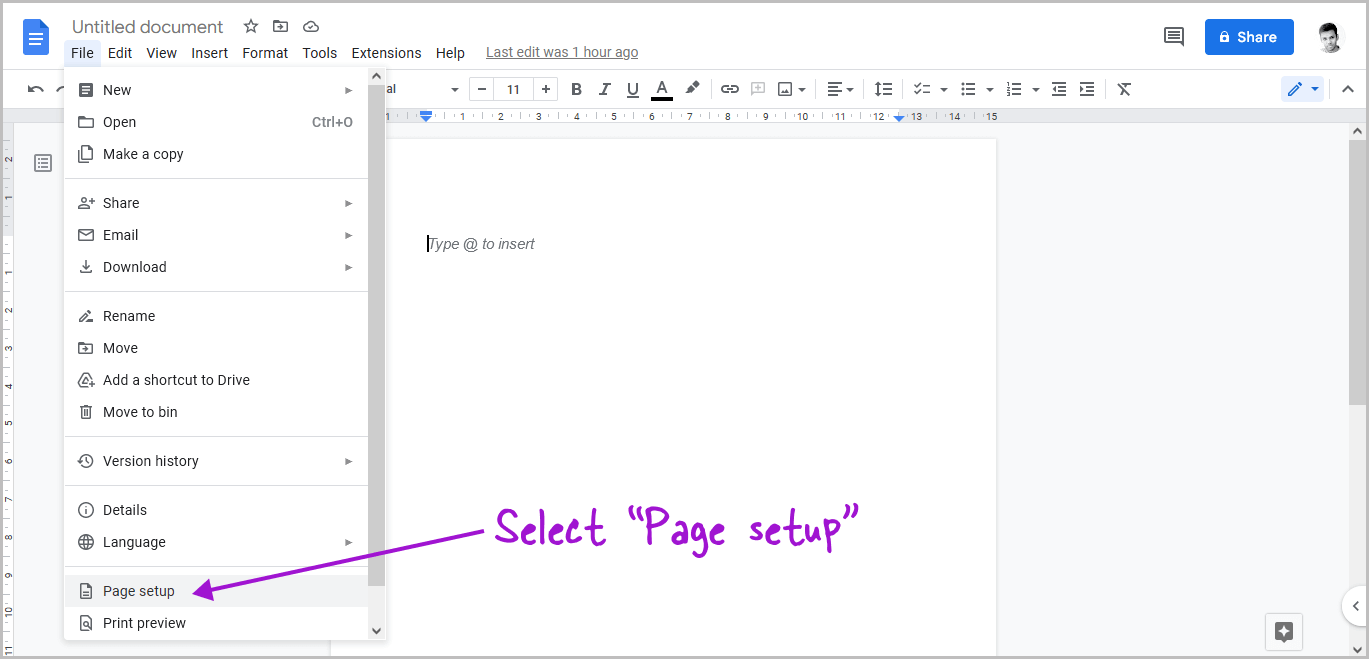Viewport: 1369px width, 659px height.
Task: Open the 'Last edit was 1 hour ago' link
Action: 562,53
